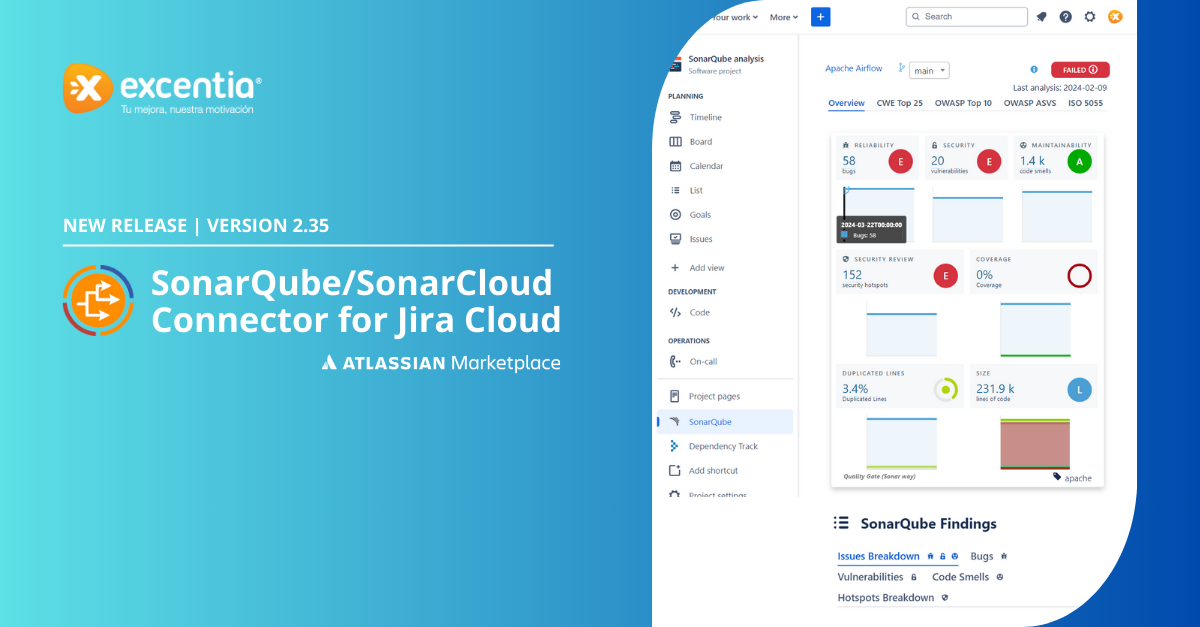Select the Code Smells findings tab
Viewport: 1200px width, 627px height.
coord(967,577)
